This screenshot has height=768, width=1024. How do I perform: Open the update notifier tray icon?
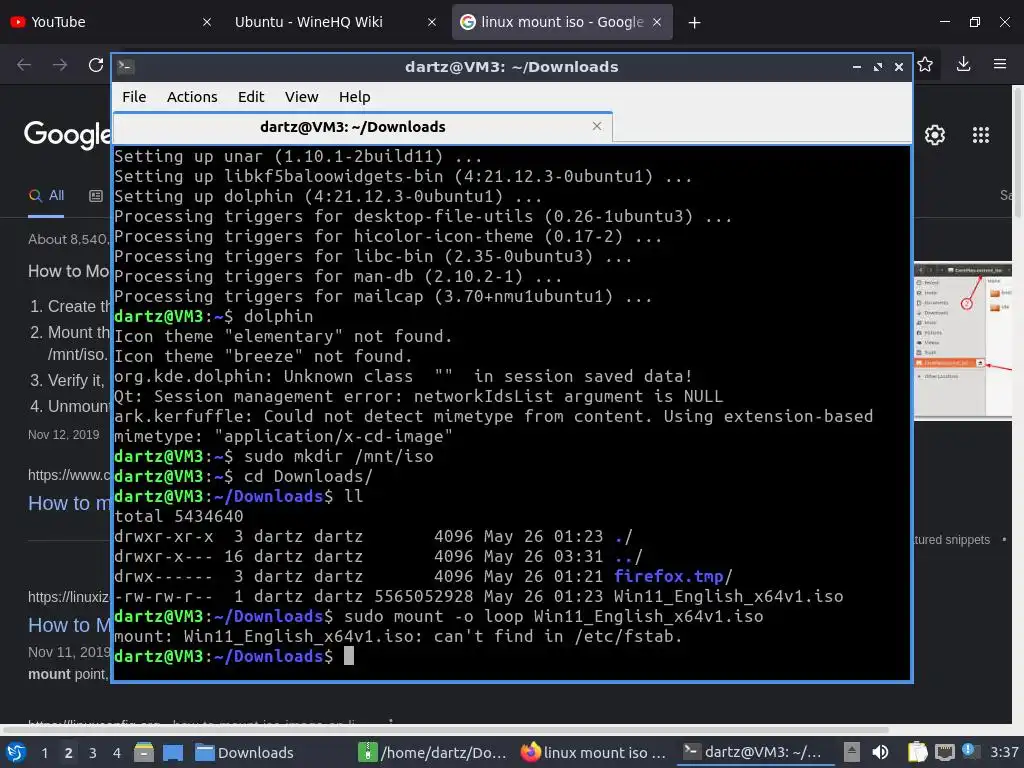tap(970, 752)
